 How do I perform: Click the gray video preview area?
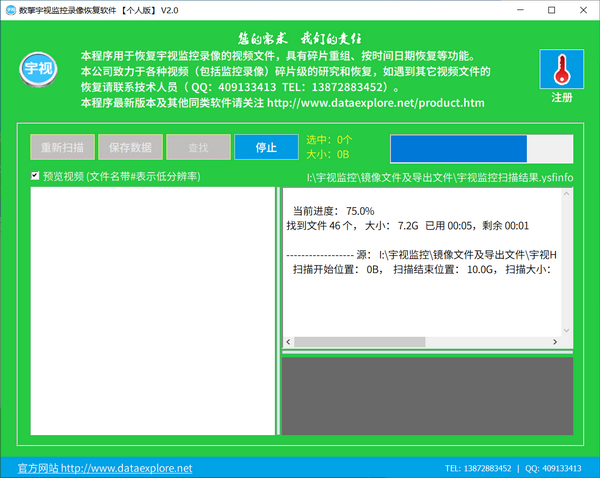coord(427,395)
